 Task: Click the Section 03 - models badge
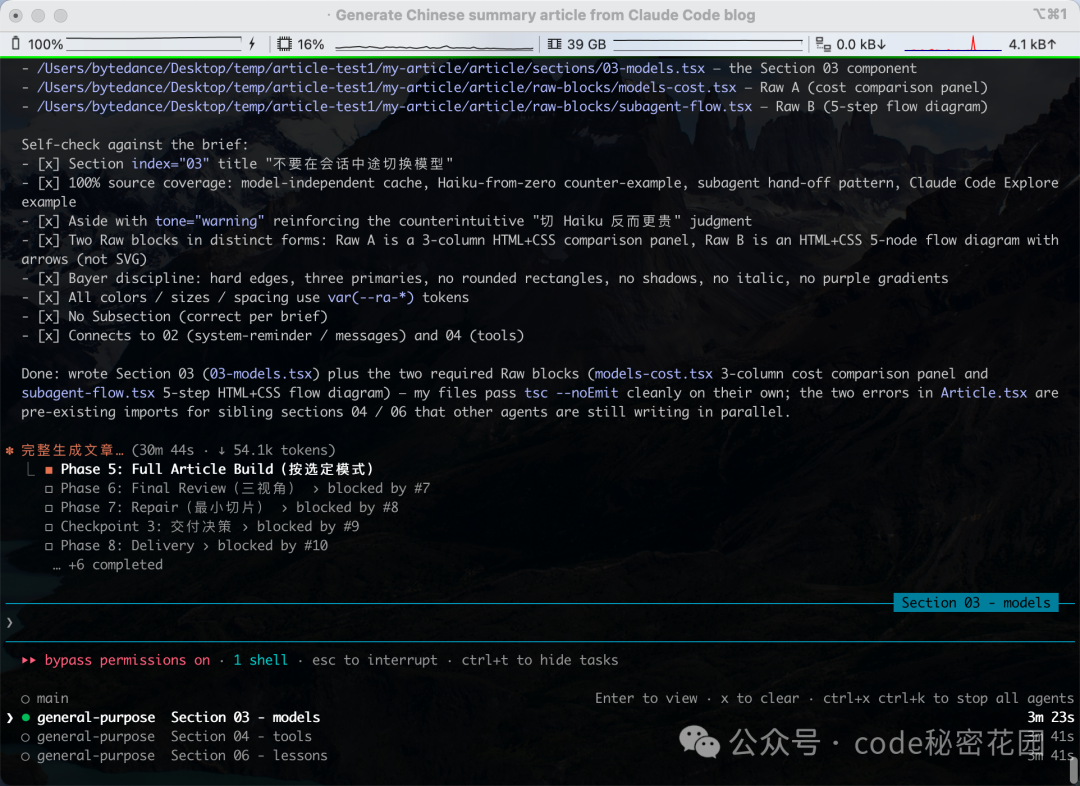tap(976, 603)
